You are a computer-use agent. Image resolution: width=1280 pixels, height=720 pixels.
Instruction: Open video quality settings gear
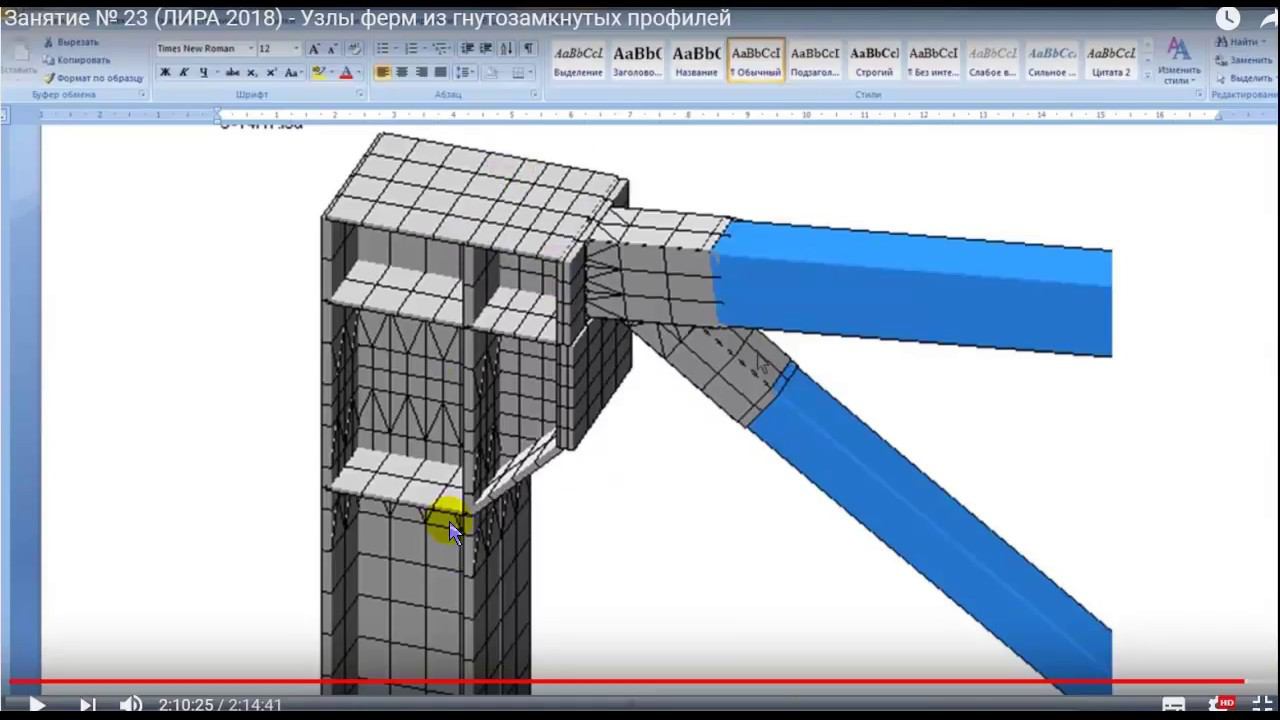coord(1220,704)
